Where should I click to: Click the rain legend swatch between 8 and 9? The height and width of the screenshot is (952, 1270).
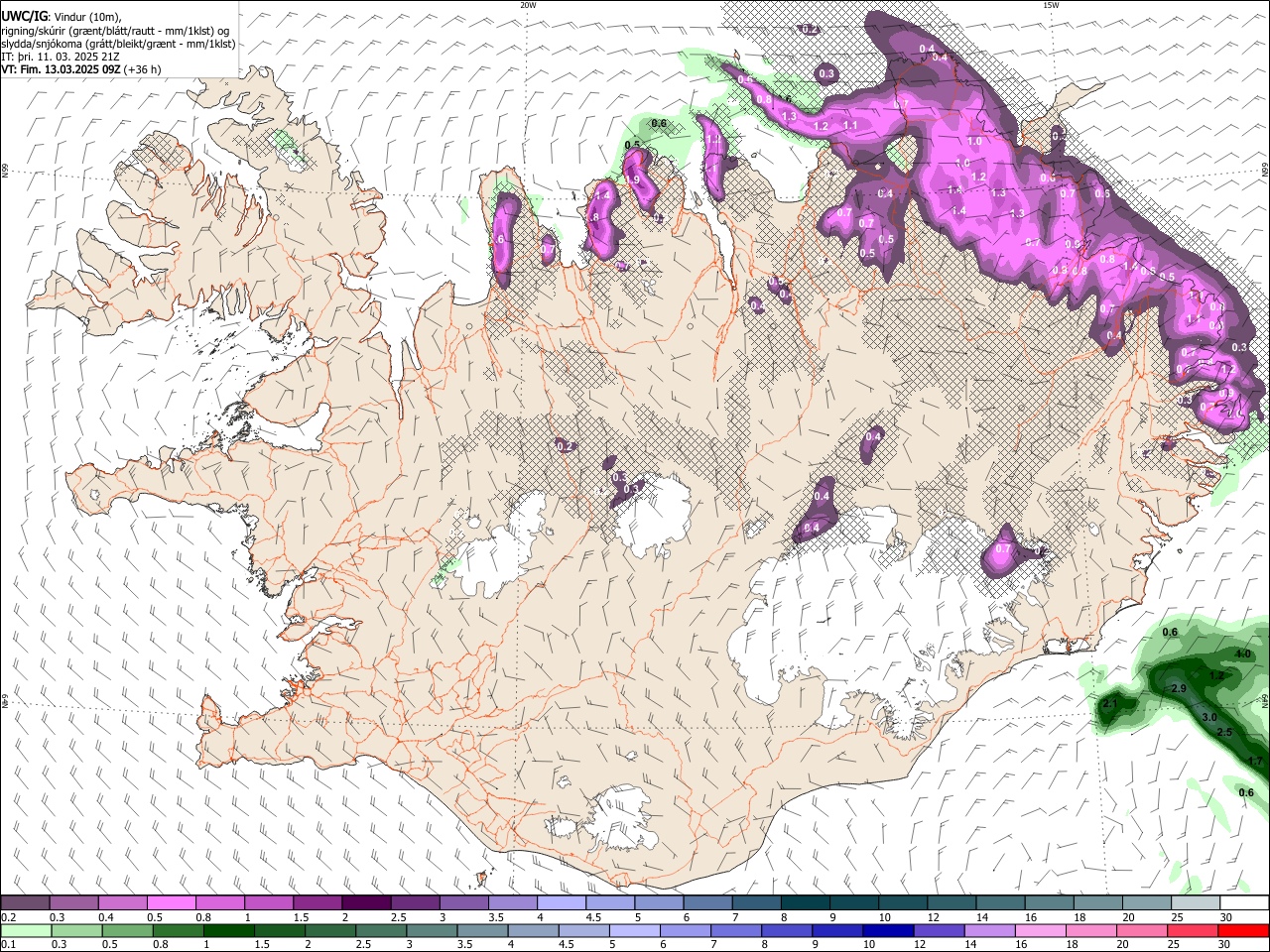[786, 930]
